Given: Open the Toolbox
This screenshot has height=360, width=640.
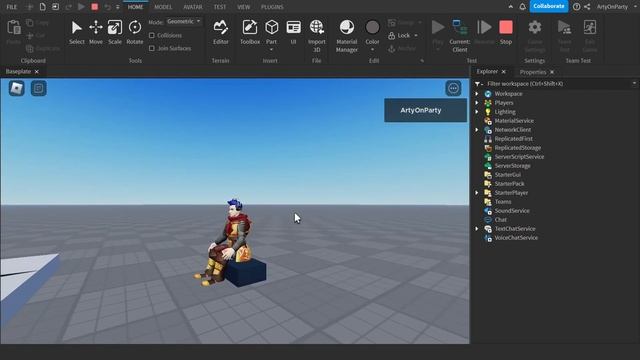Looking at the screenshot, I should [250, 32].
